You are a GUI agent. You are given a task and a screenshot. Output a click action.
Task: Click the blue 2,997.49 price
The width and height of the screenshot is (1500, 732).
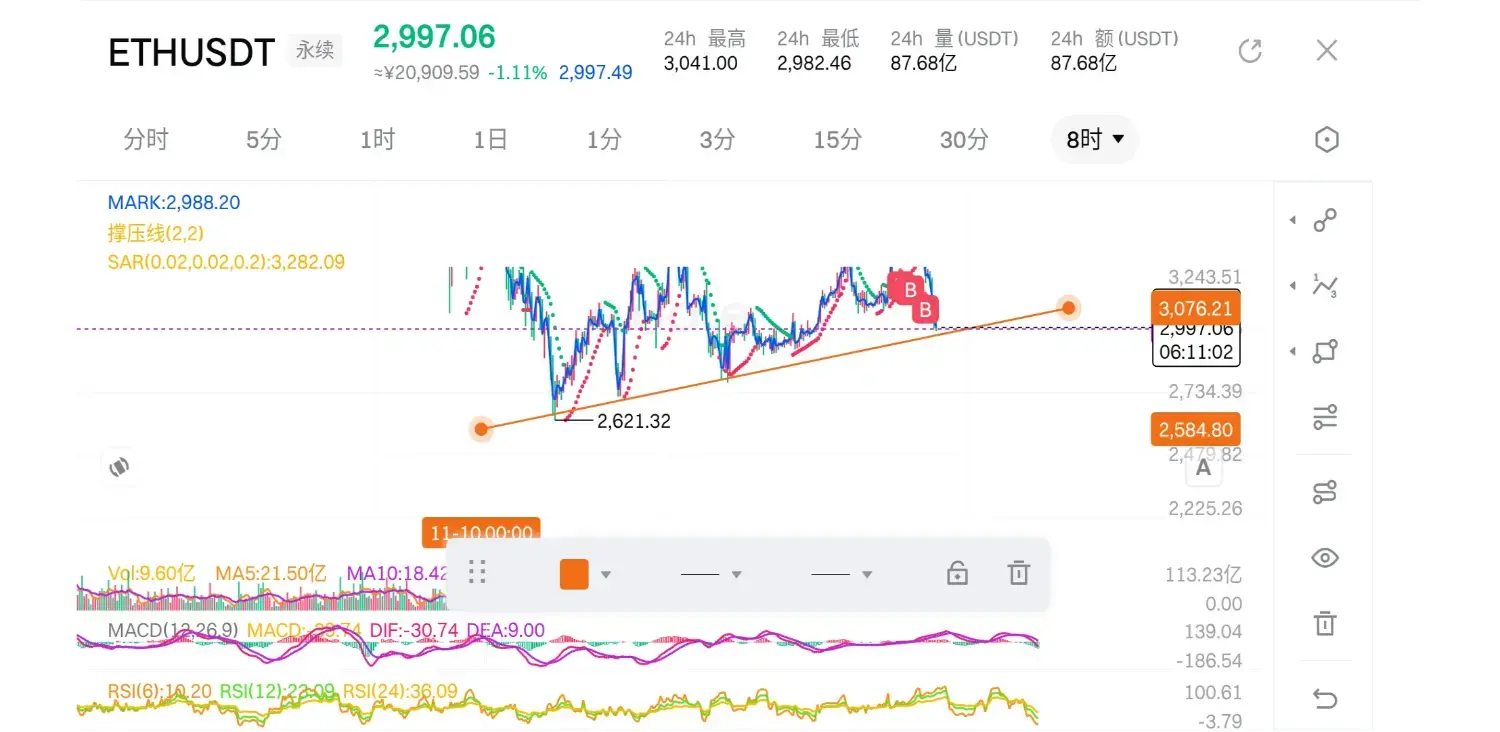(596, 72)
